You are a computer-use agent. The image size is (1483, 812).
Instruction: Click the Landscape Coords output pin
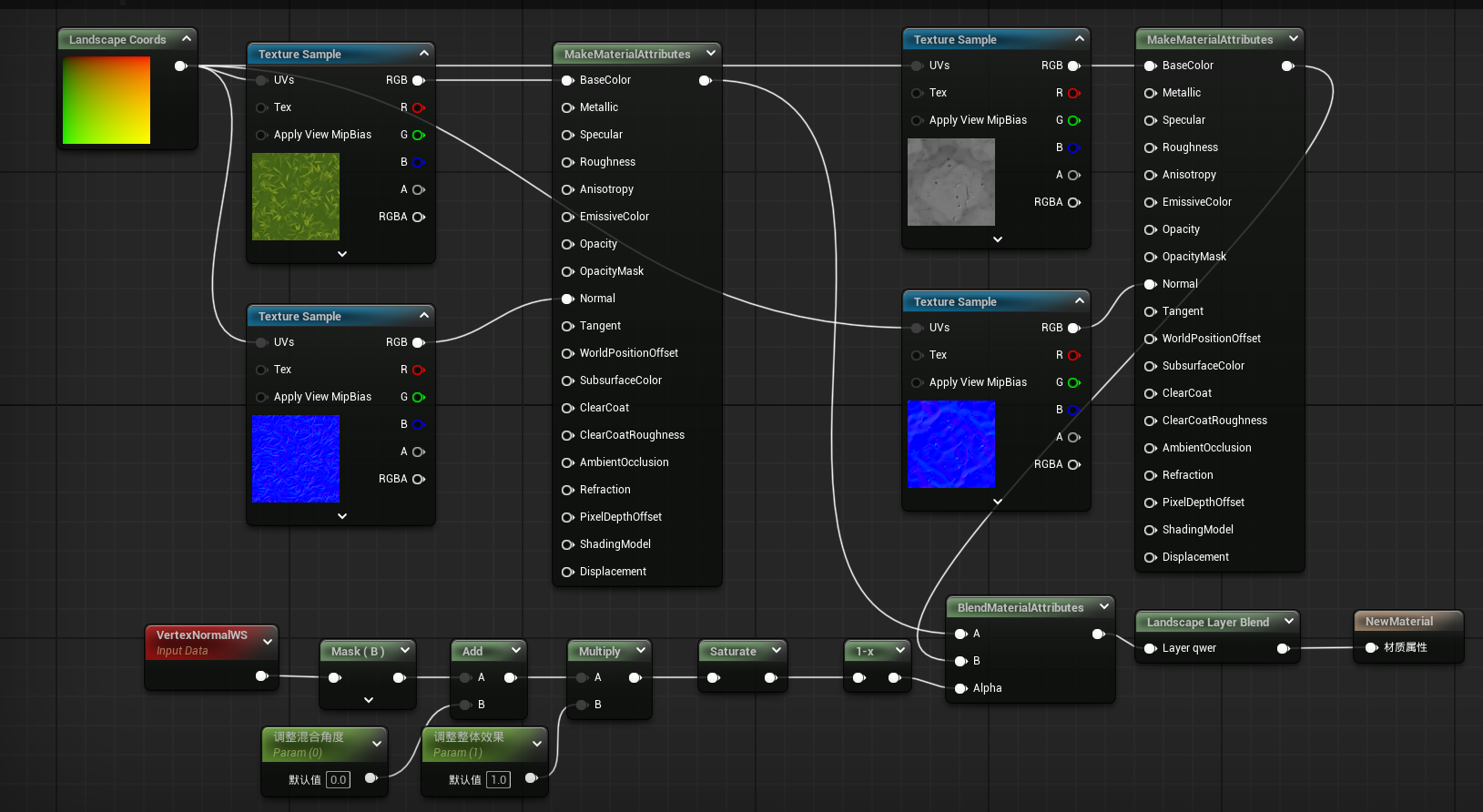click(180, 66)
